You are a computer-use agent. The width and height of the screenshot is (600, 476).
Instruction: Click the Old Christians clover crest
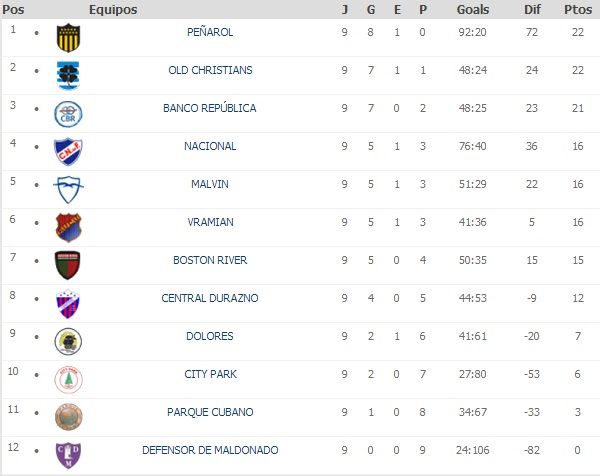[68, 75]
